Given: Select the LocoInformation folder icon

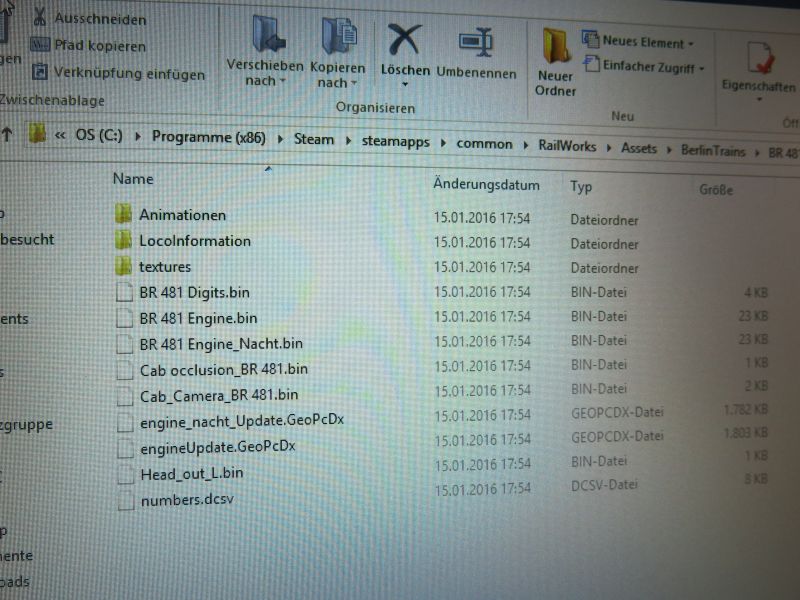Looking at the screenshot, I should point(123,240).
